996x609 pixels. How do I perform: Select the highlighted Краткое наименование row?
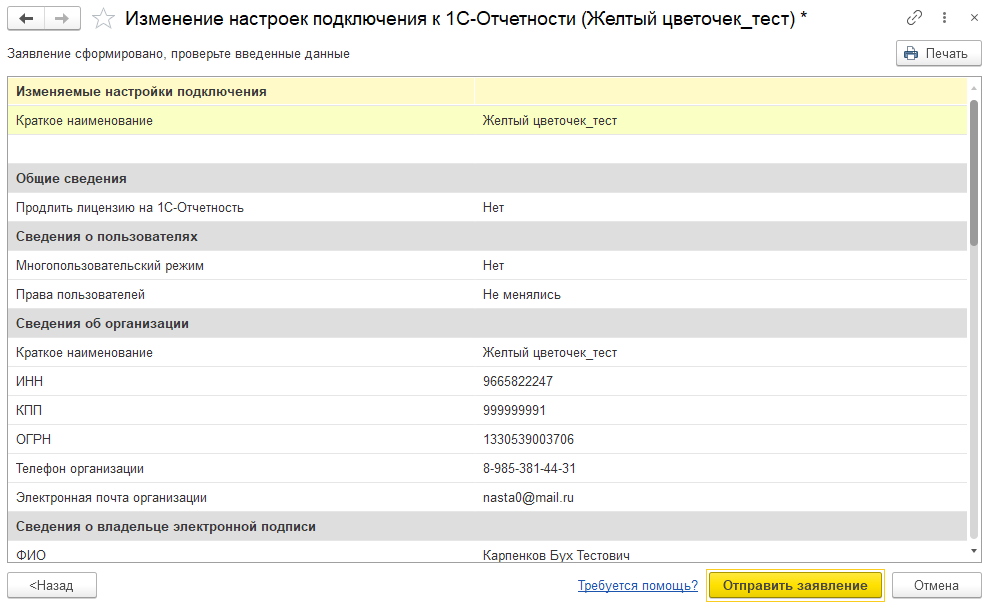240,121
